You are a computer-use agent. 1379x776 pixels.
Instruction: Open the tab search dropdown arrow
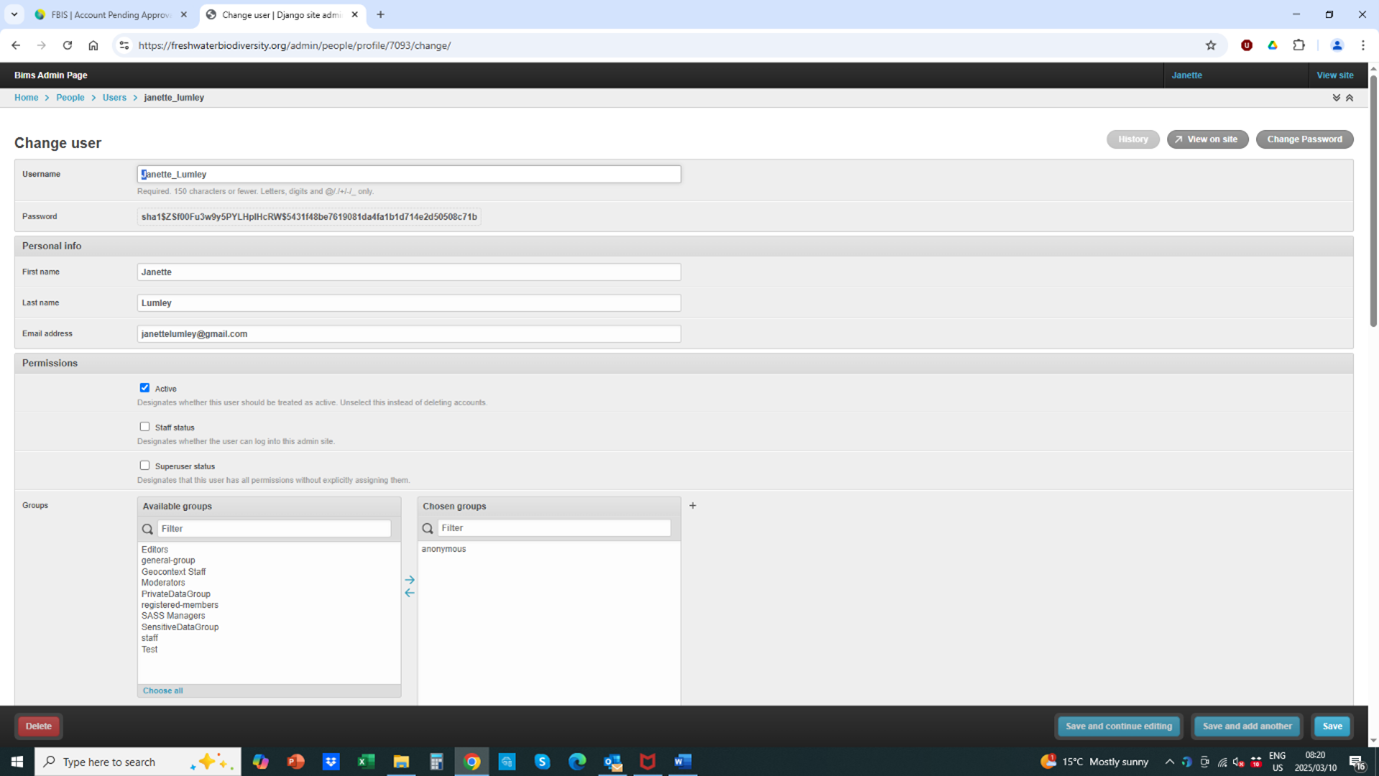14,15
